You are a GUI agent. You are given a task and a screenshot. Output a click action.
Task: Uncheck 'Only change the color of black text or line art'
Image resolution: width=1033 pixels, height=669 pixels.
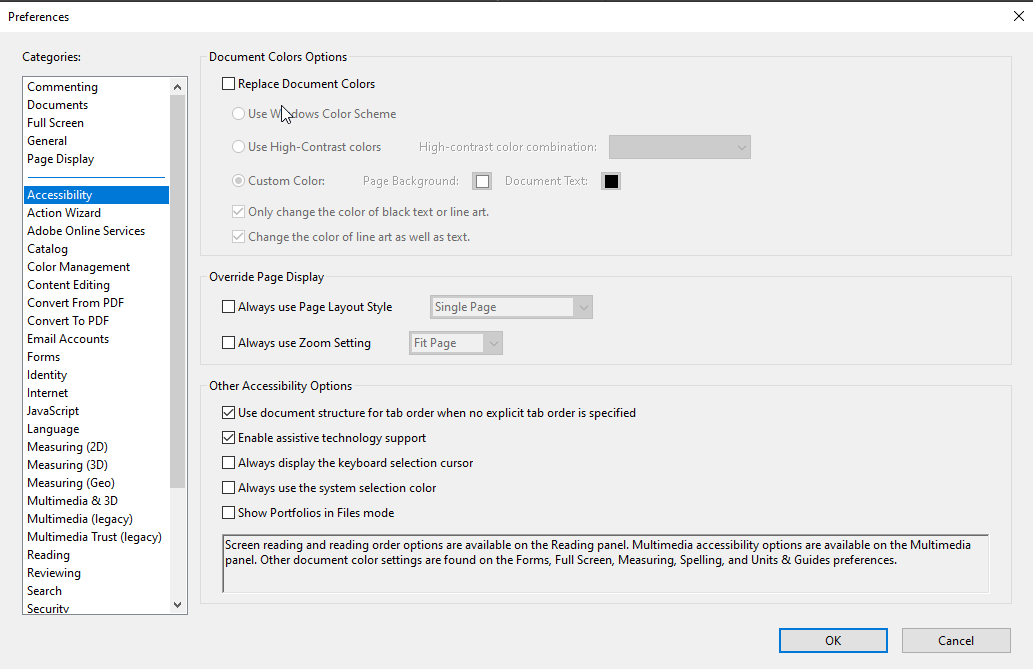(x=238, y=211)
